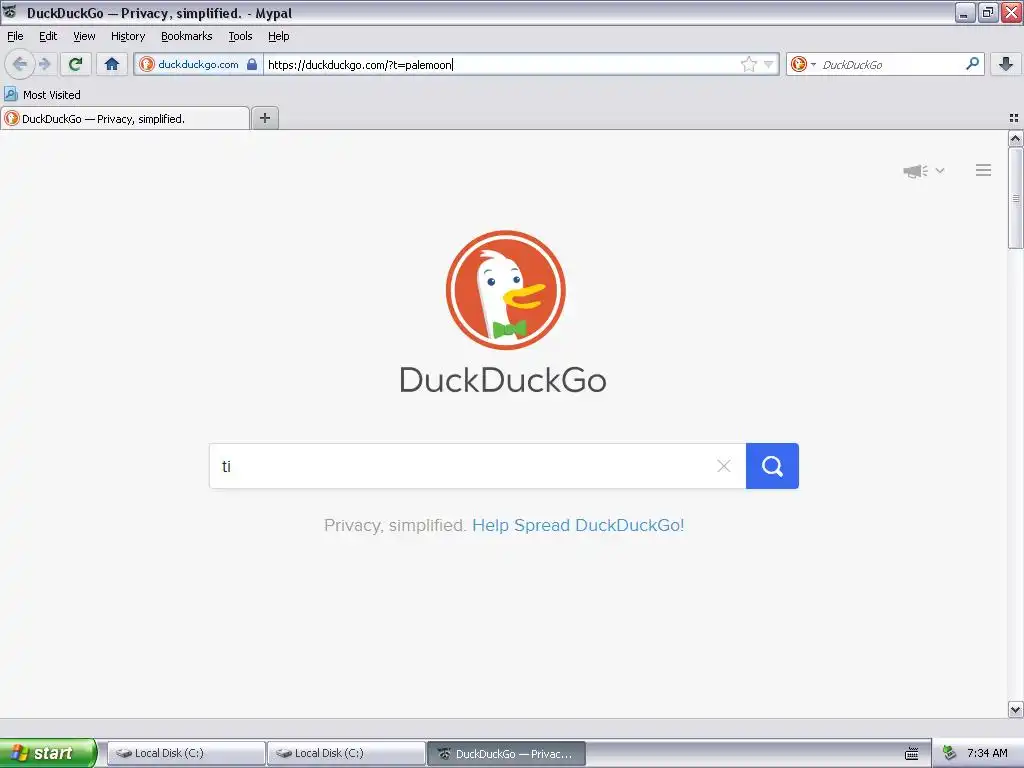This screenshot has width=1024, height=768.
Task: Switch to the first Local Disk (C:) taskbar window
Action: click(186, 753)
